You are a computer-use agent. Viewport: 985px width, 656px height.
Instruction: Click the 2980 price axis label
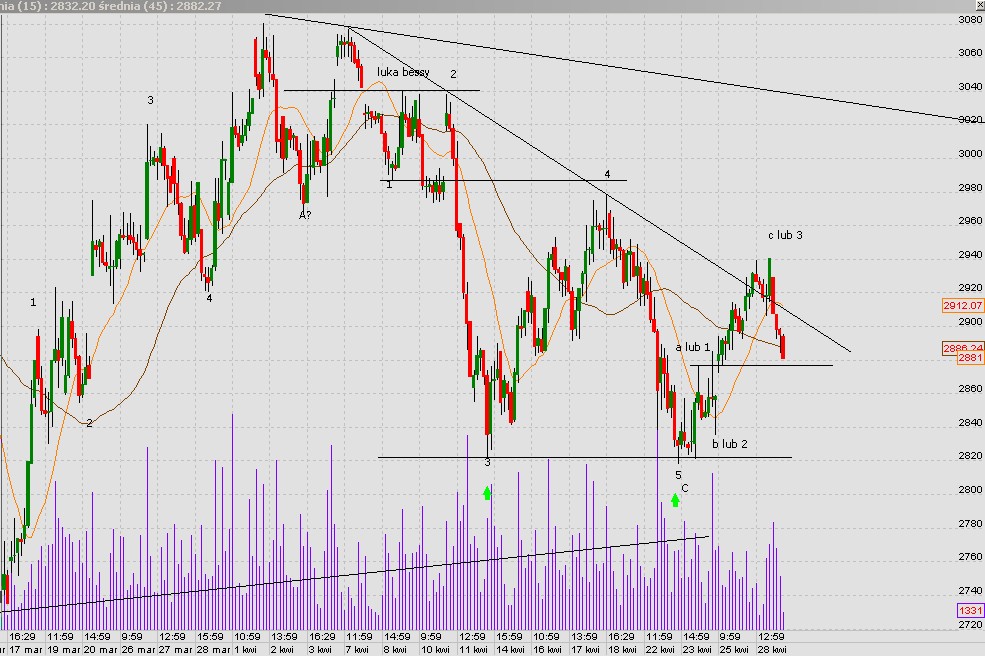click(x=970, y=188)
